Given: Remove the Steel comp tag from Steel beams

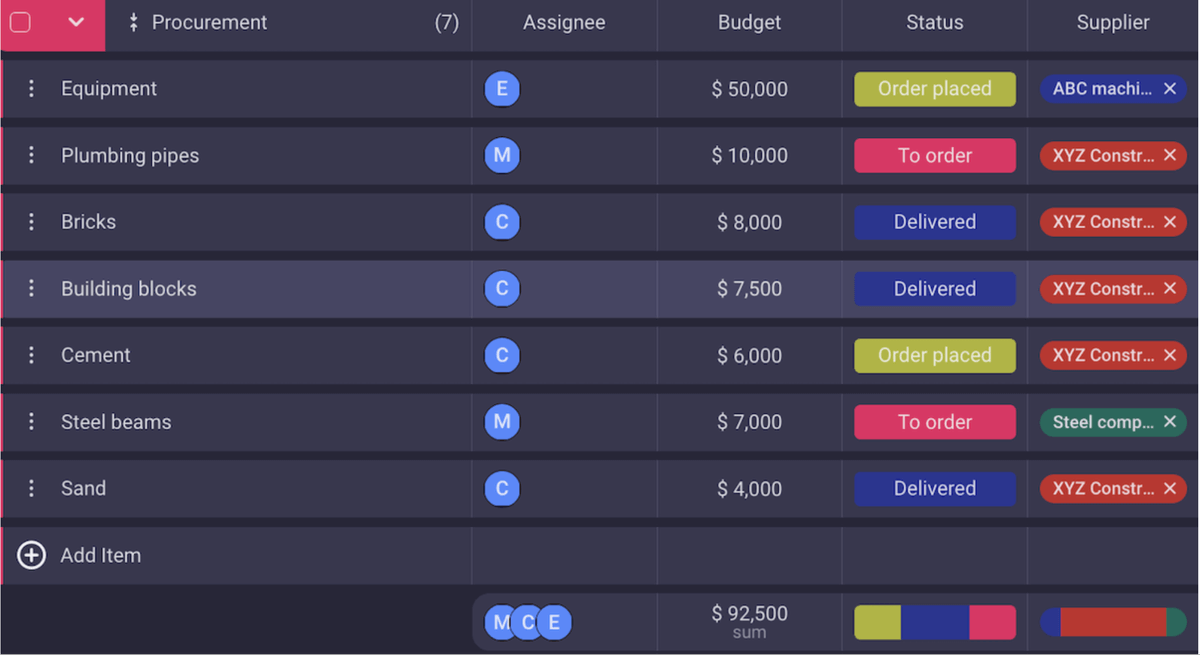Looking at the screenshot, I should click(x=1170, y=421).
